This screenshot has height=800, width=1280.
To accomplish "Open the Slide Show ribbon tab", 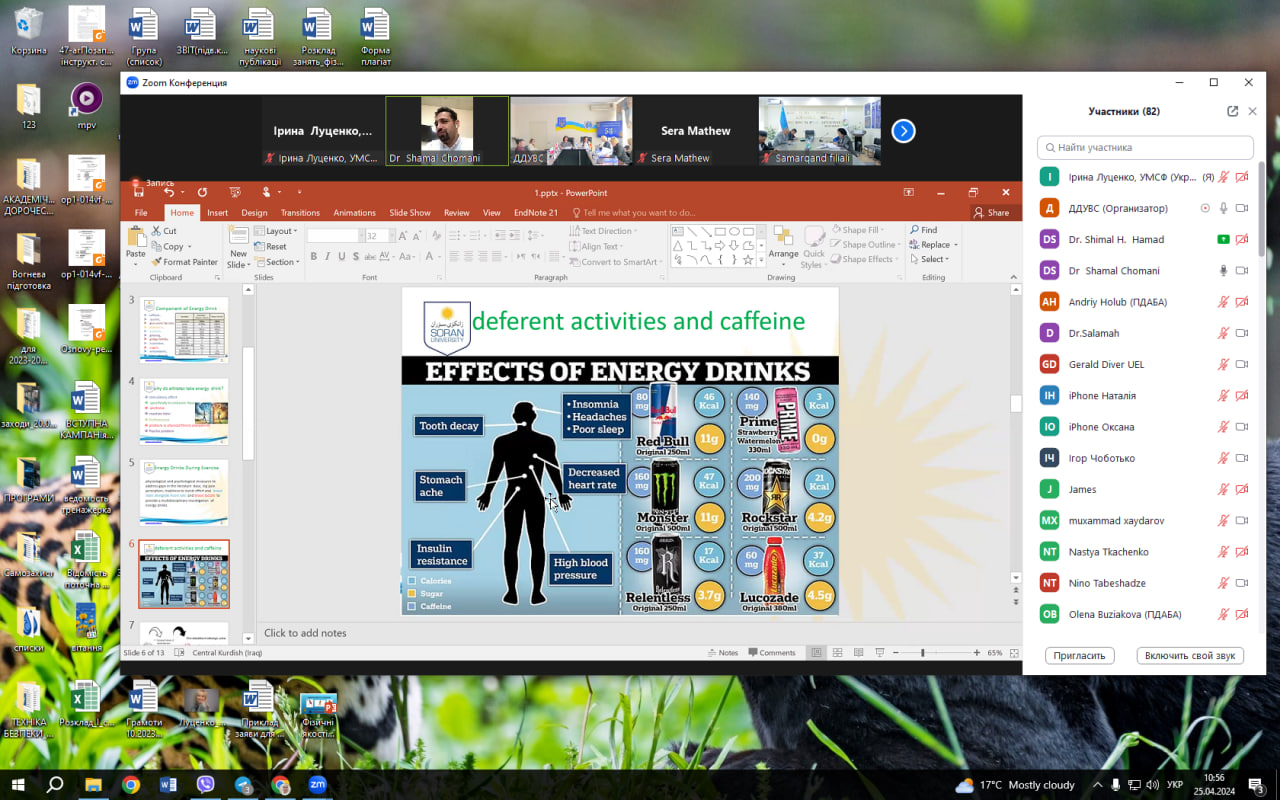I will 410,212.
